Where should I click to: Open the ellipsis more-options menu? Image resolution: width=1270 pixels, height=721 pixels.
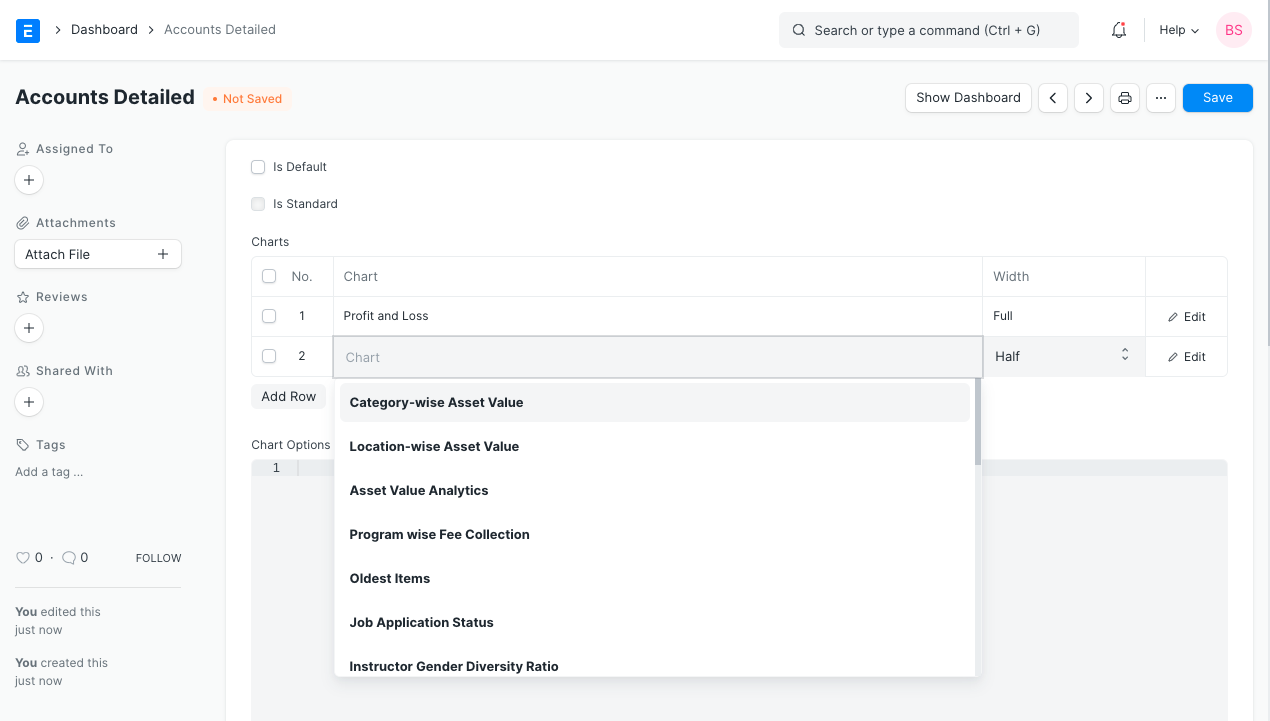click(x=1160, y=97)
